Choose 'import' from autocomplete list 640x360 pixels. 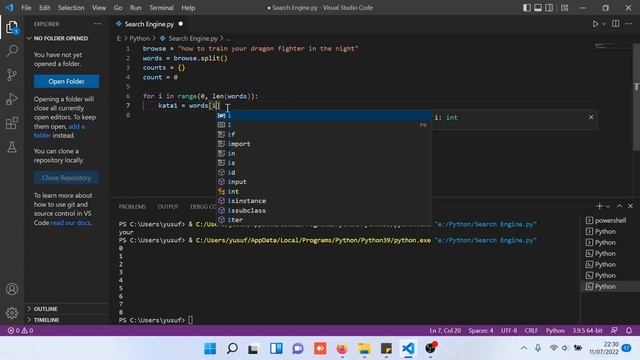point(324,144)
